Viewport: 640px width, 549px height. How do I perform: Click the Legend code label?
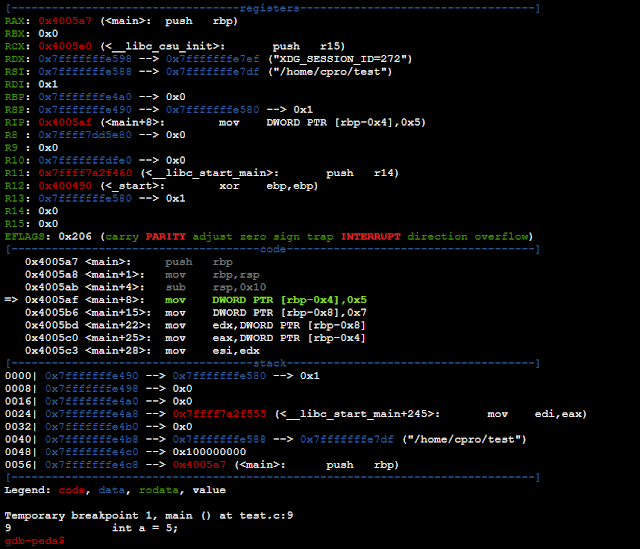(x=72, y=490)
